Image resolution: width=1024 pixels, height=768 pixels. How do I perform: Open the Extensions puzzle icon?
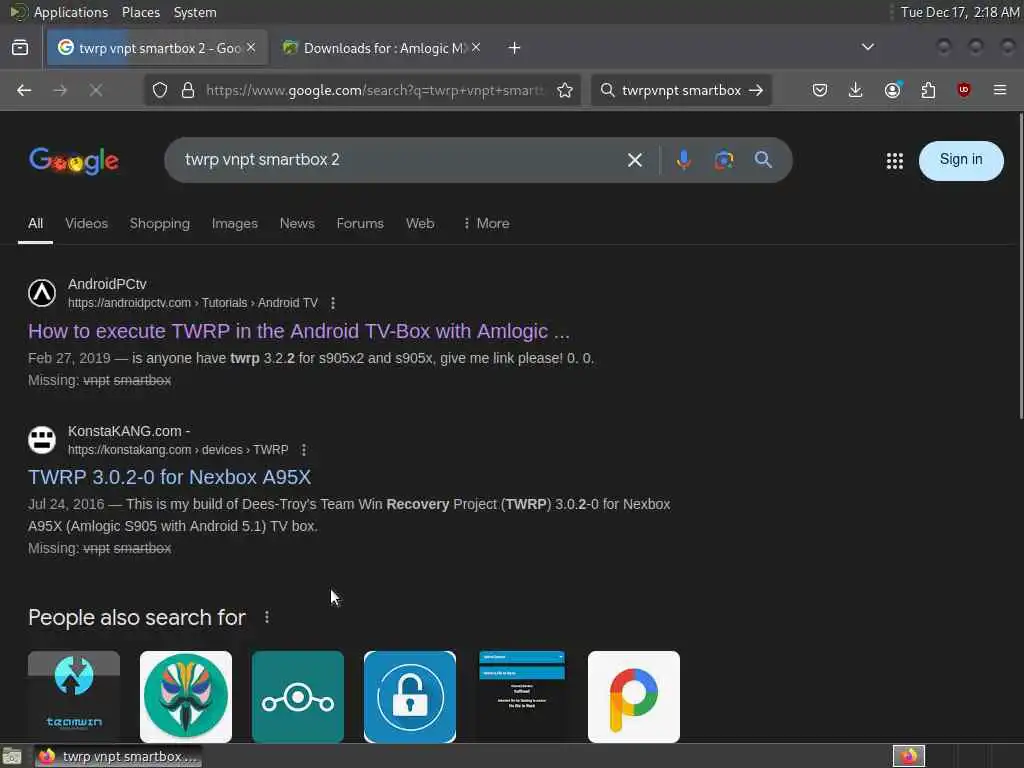(928, 90)
